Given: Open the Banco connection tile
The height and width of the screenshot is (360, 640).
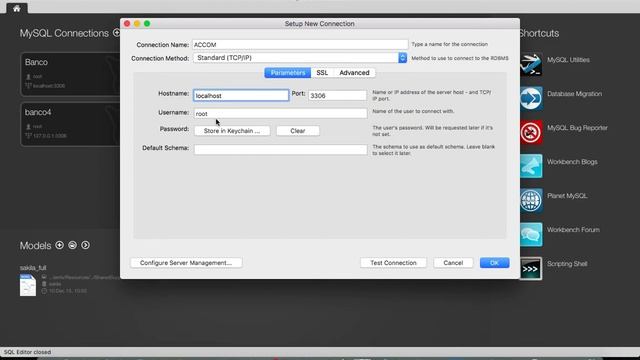Looking at the screenshot, I should 70,74.
